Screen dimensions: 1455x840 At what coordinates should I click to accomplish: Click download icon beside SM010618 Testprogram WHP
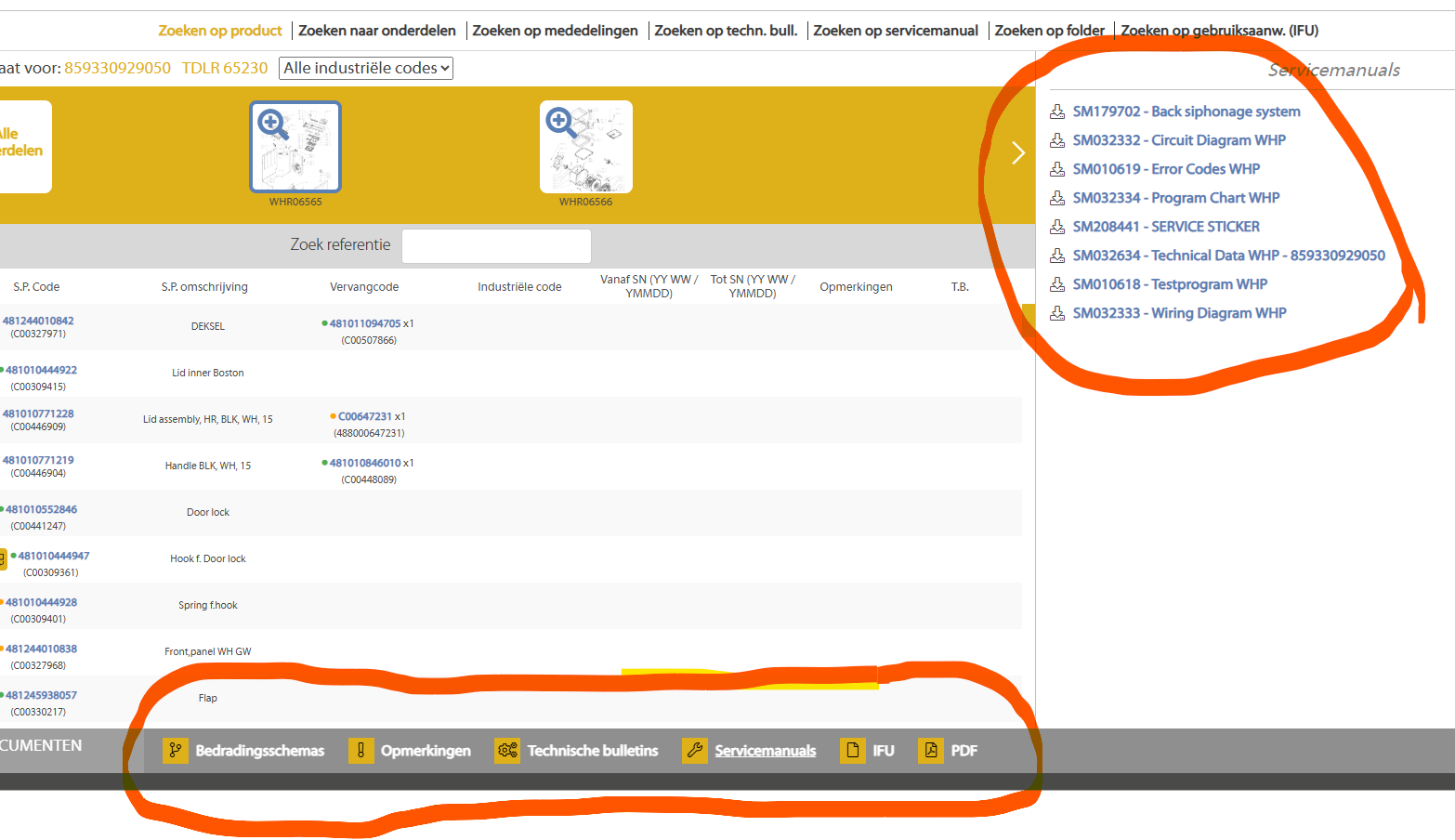coord(1057,284)
